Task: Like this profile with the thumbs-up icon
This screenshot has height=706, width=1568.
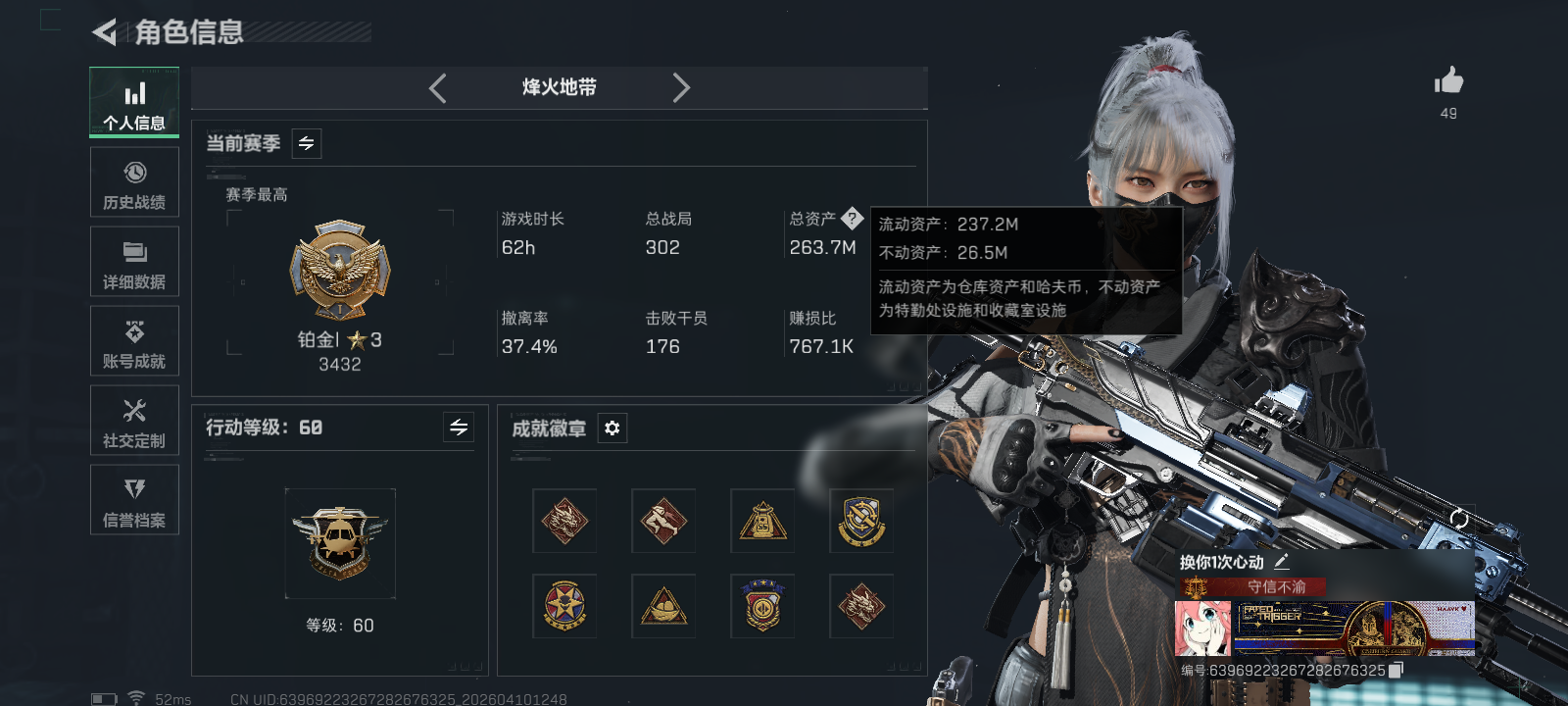Action: [x=1448, y=80]
